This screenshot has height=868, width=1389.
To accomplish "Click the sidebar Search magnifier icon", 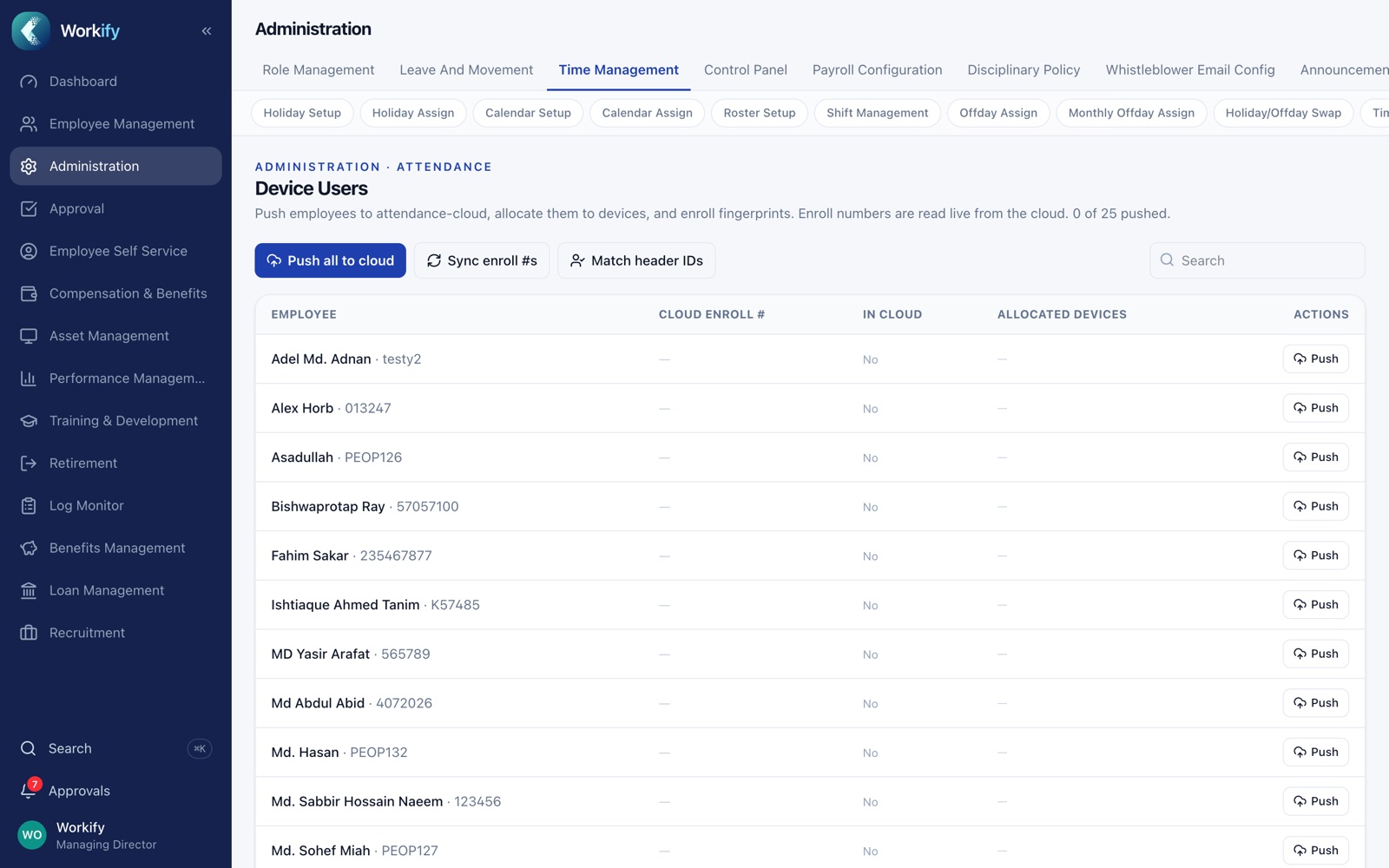I will (29, 748).
